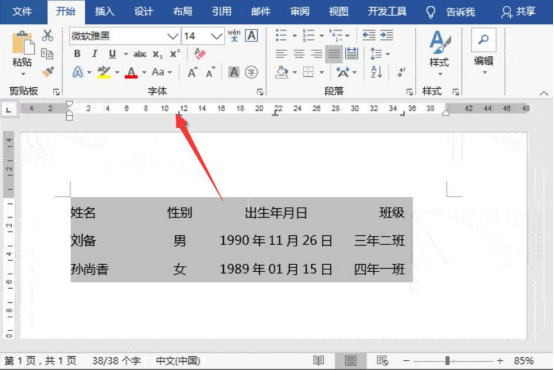
Task: Click the Copy icon in clipboard group
Action: tap(47, 54)
